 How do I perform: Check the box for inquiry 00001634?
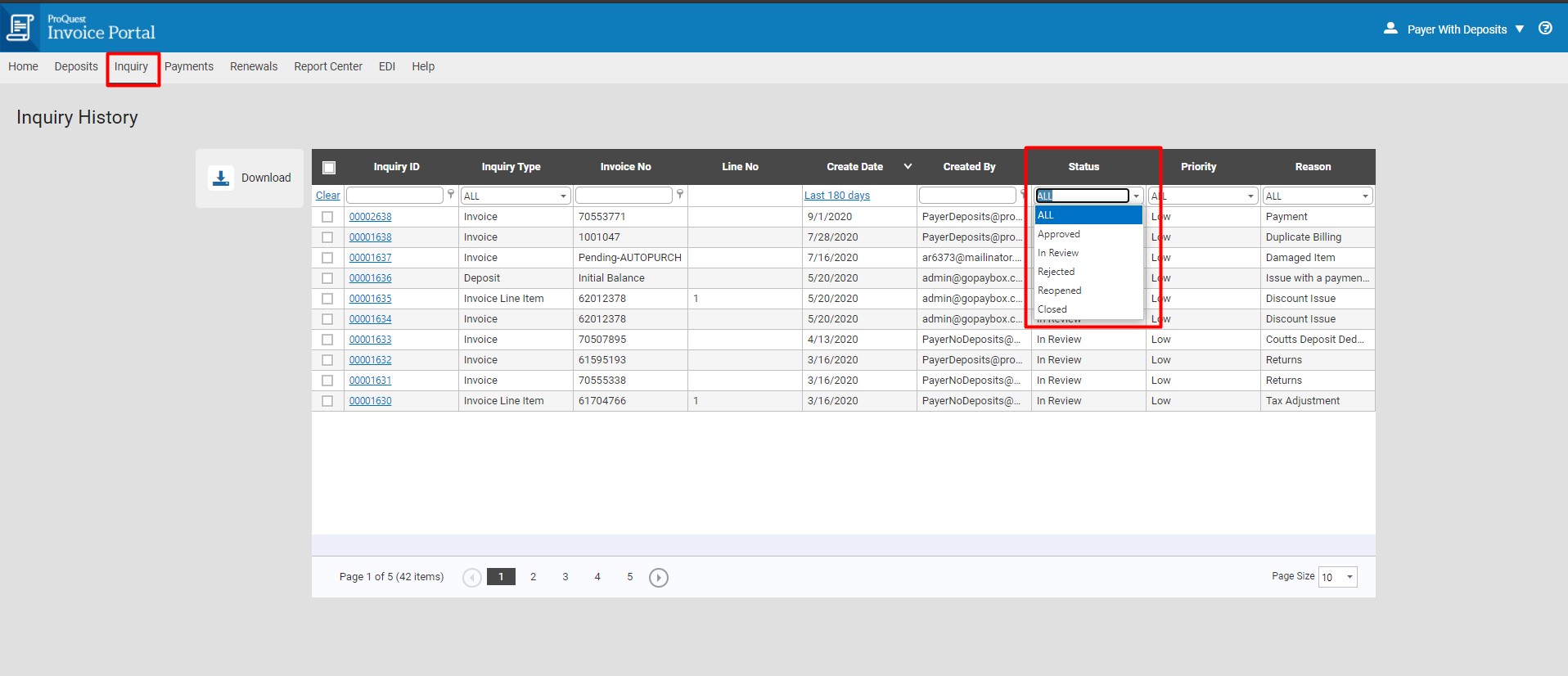327,319
